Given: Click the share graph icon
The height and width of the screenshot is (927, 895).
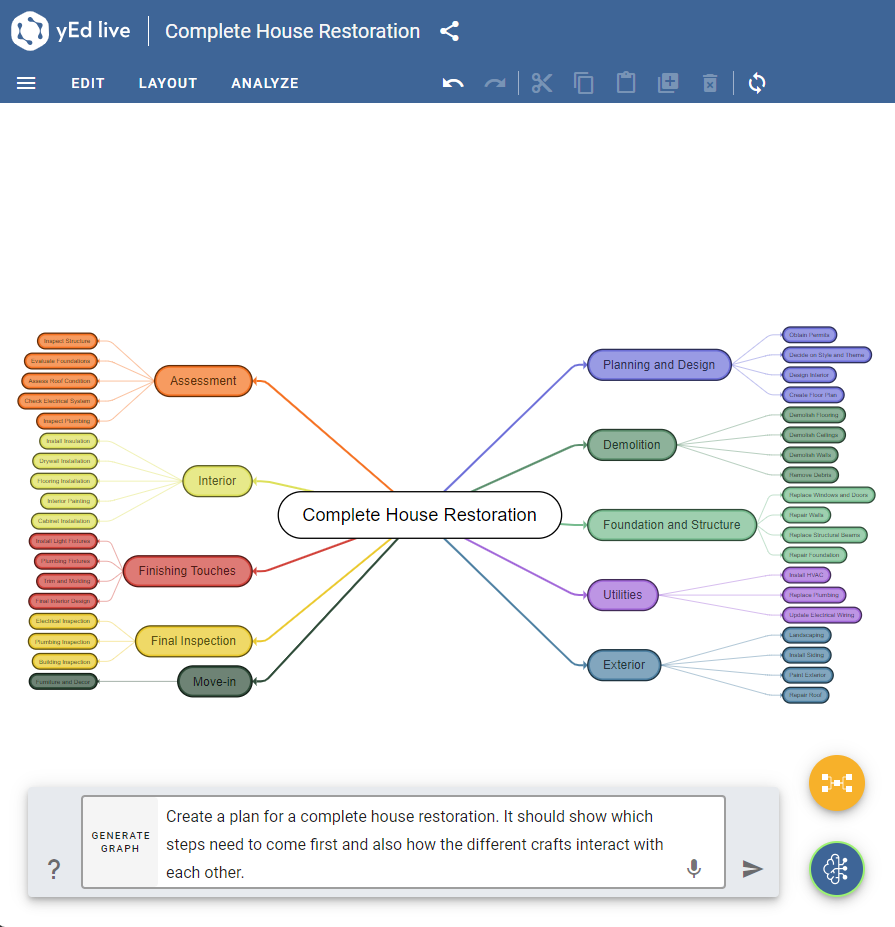Looking at the screenshot, I should [450, 31].
